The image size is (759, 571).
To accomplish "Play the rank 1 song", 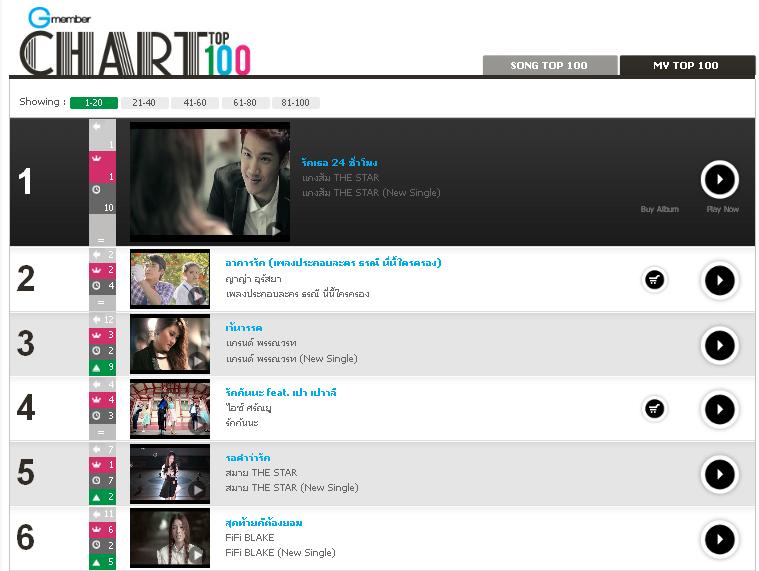I will 719,180.
